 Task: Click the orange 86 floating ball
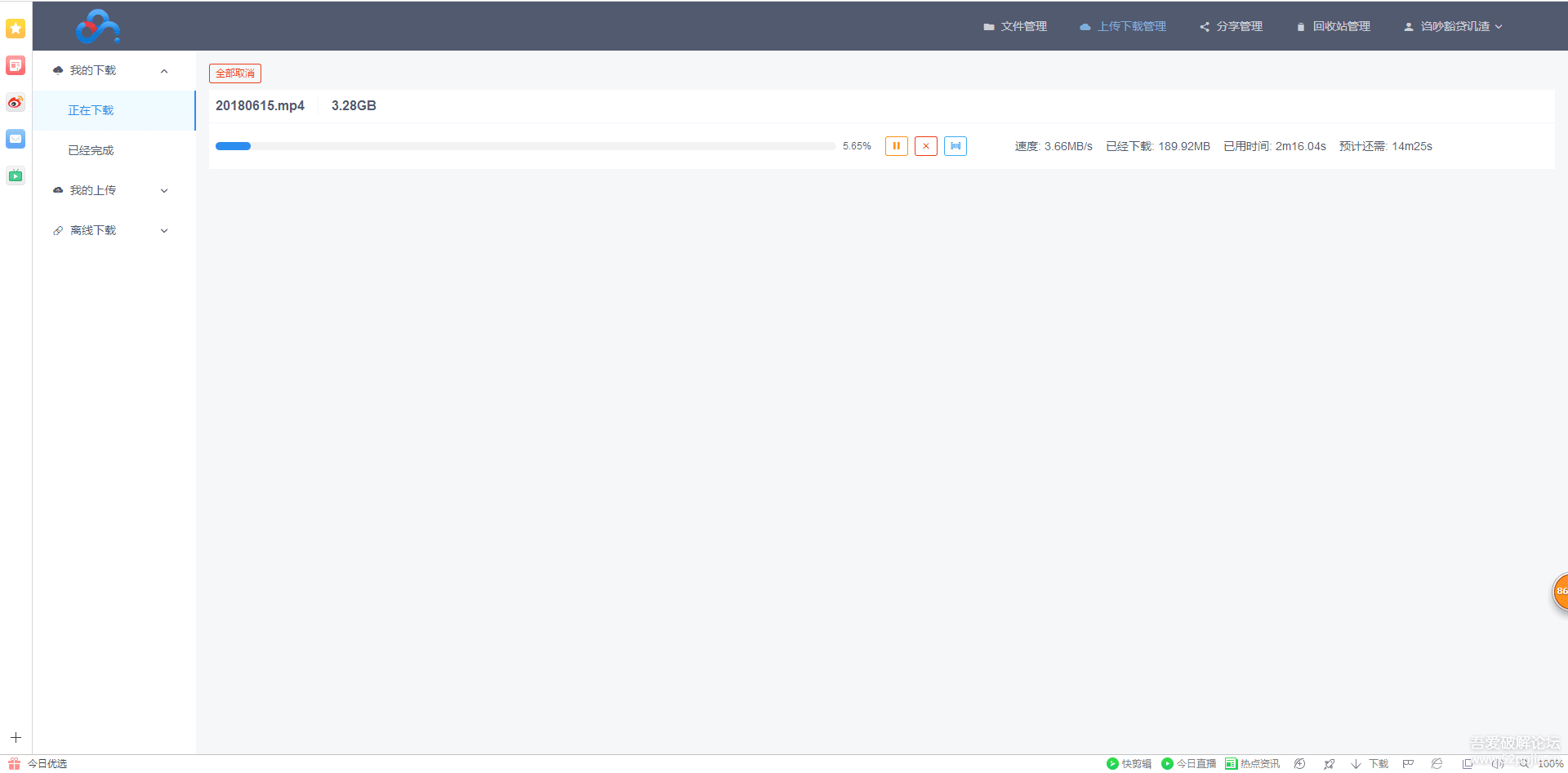pyautogui.click(x=1560, y=591)
